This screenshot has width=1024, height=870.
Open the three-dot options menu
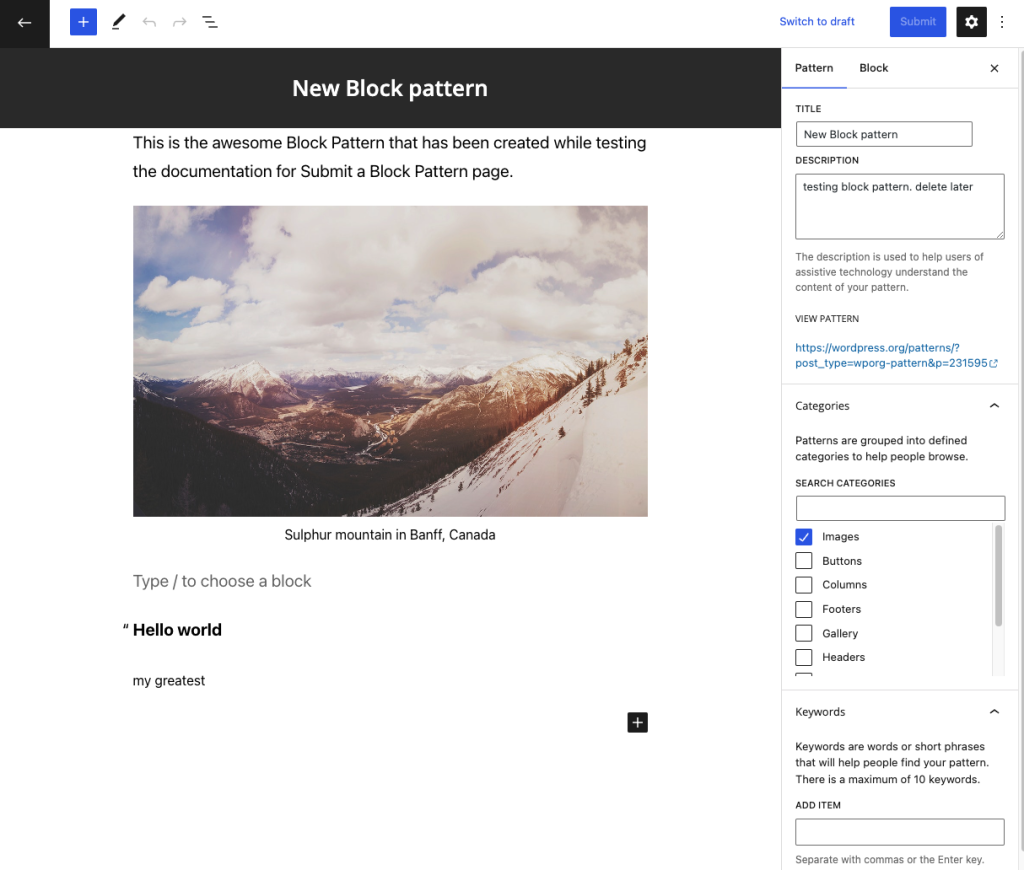point(1003,22)
